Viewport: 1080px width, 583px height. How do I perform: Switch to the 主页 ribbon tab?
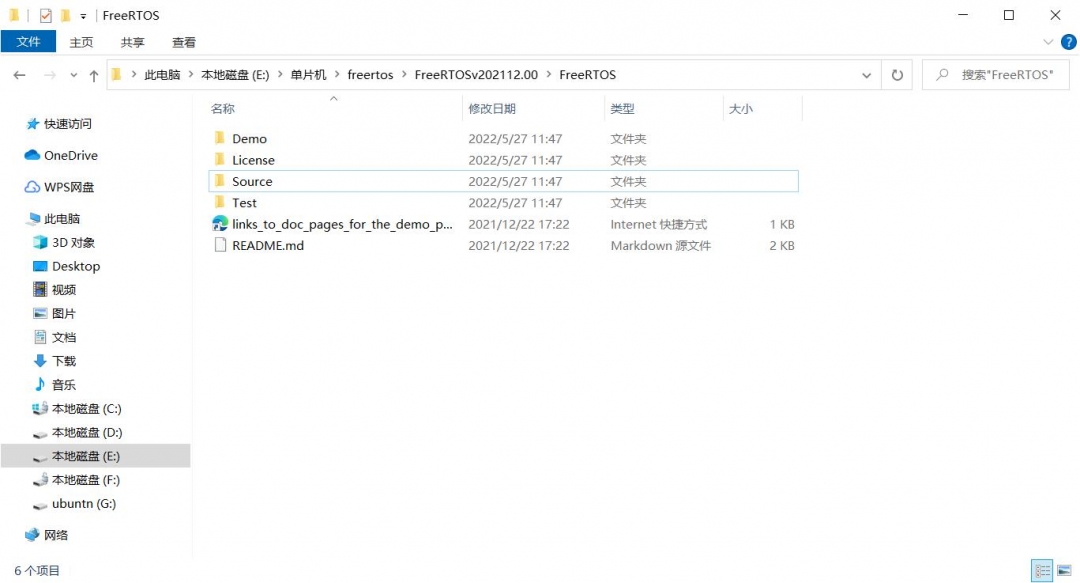[x=81, y=42]
